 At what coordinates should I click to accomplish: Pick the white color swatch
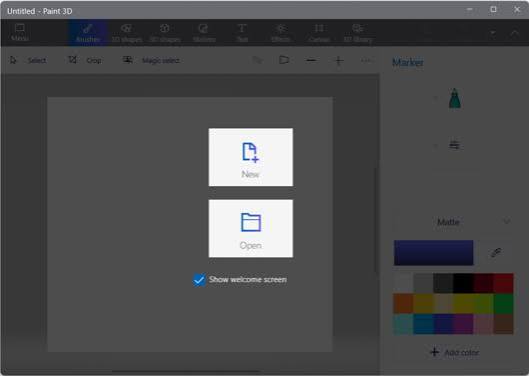403,283
